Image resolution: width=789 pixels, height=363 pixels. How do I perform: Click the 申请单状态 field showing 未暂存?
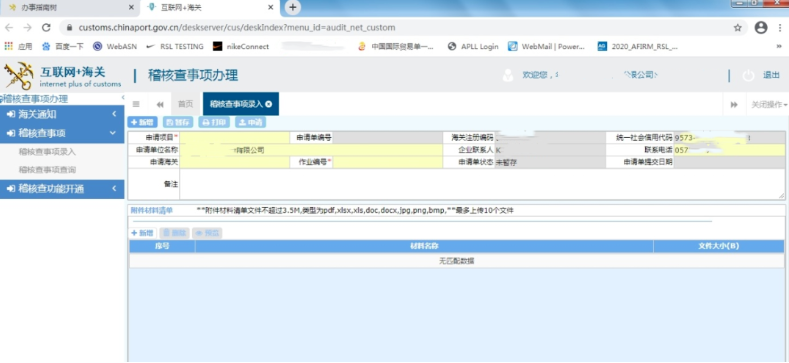(x=550, y=163)
